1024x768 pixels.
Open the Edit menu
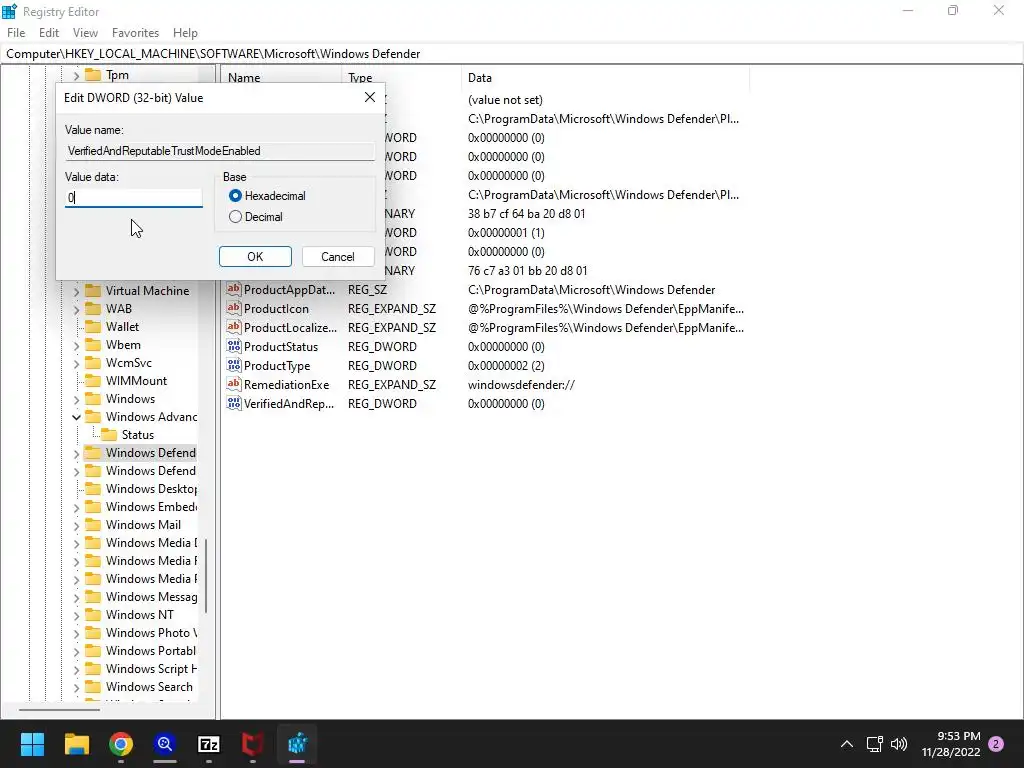coord(49,33)
